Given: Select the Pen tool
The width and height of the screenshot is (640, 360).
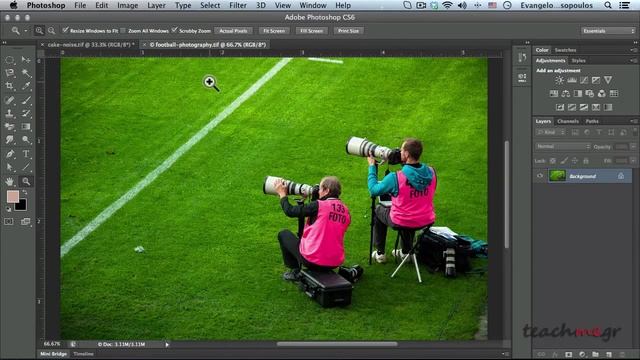Looking at the screenshot, I should [x=10, y=154].
